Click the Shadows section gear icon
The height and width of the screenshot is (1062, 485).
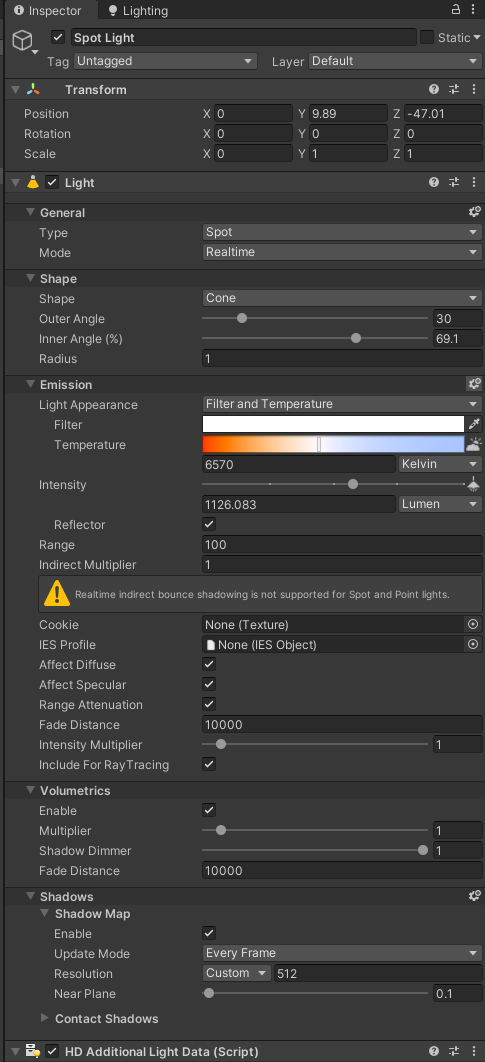474,896
